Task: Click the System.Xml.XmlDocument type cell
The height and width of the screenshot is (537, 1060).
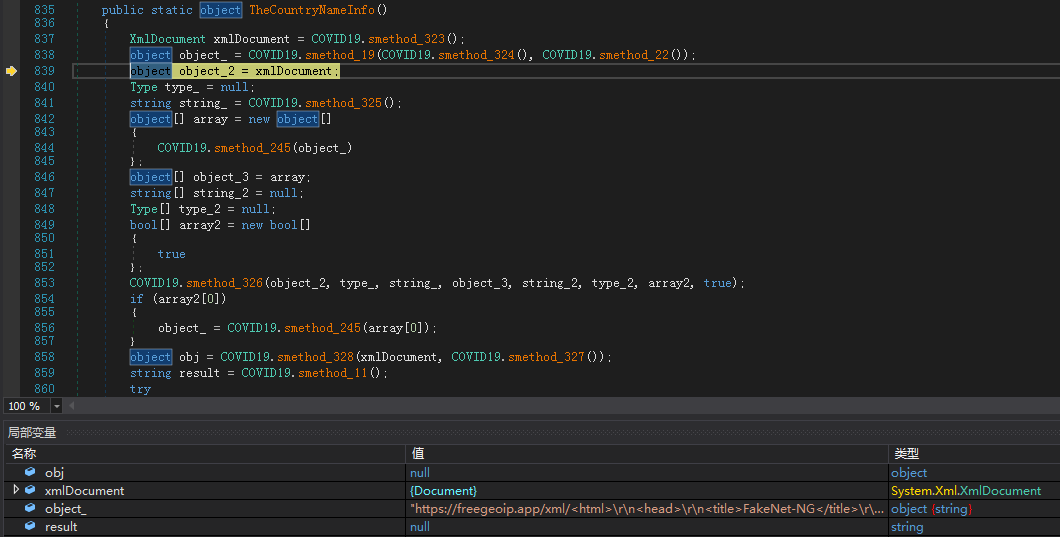Action: click(x=966, y=490)
